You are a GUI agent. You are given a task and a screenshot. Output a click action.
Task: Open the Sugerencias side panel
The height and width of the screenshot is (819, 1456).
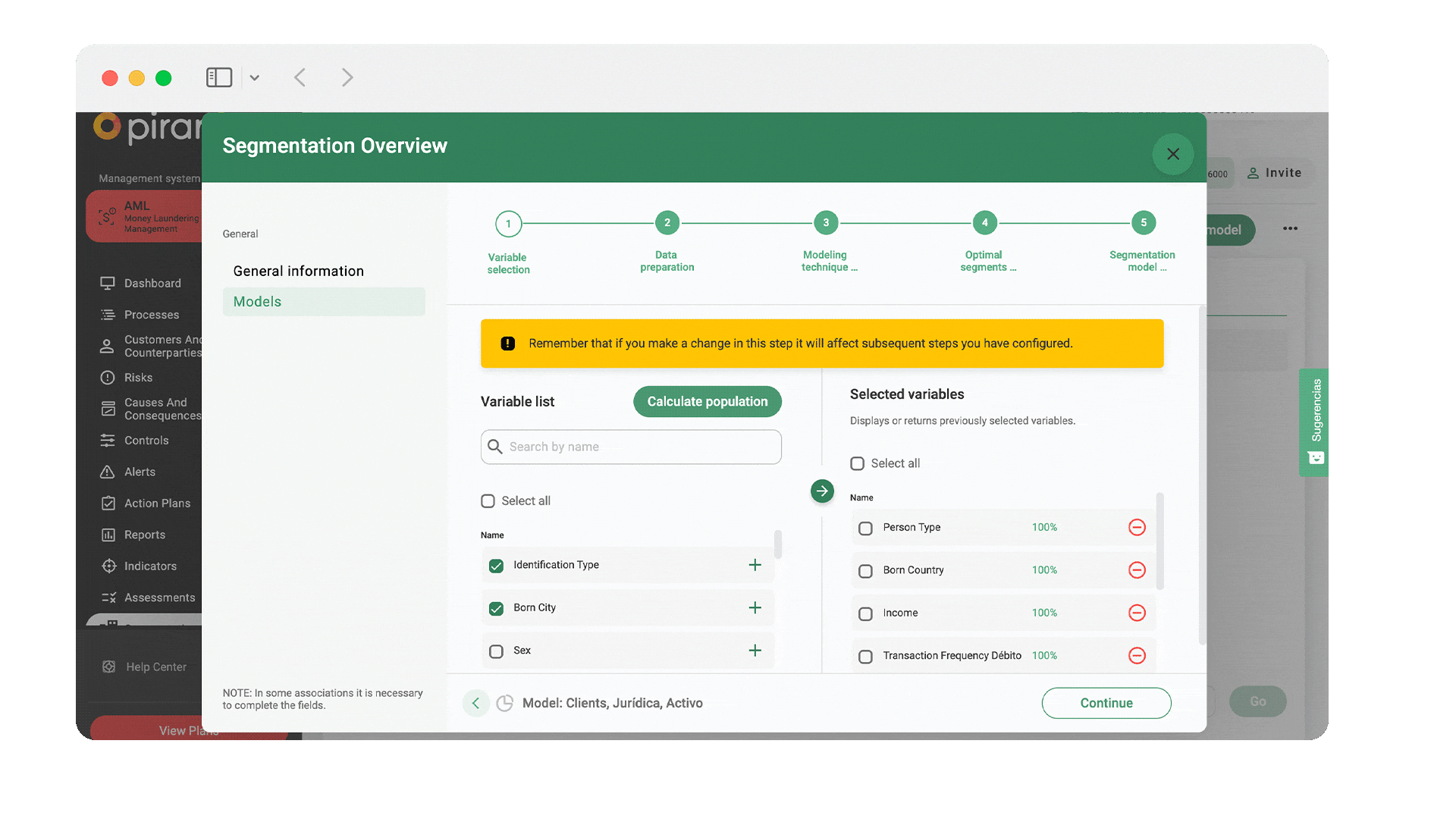point(1314,422)
